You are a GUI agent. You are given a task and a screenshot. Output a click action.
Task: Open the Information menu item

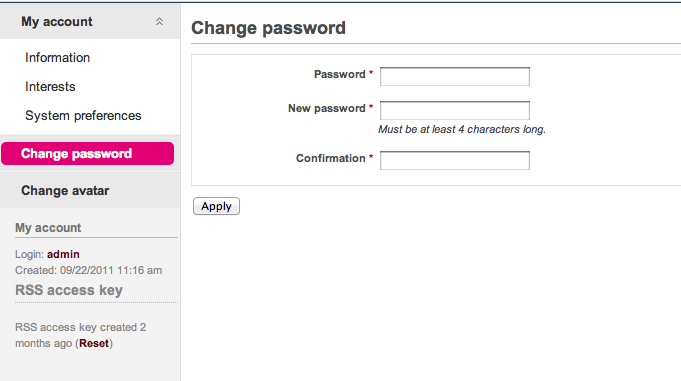(57, 58)
